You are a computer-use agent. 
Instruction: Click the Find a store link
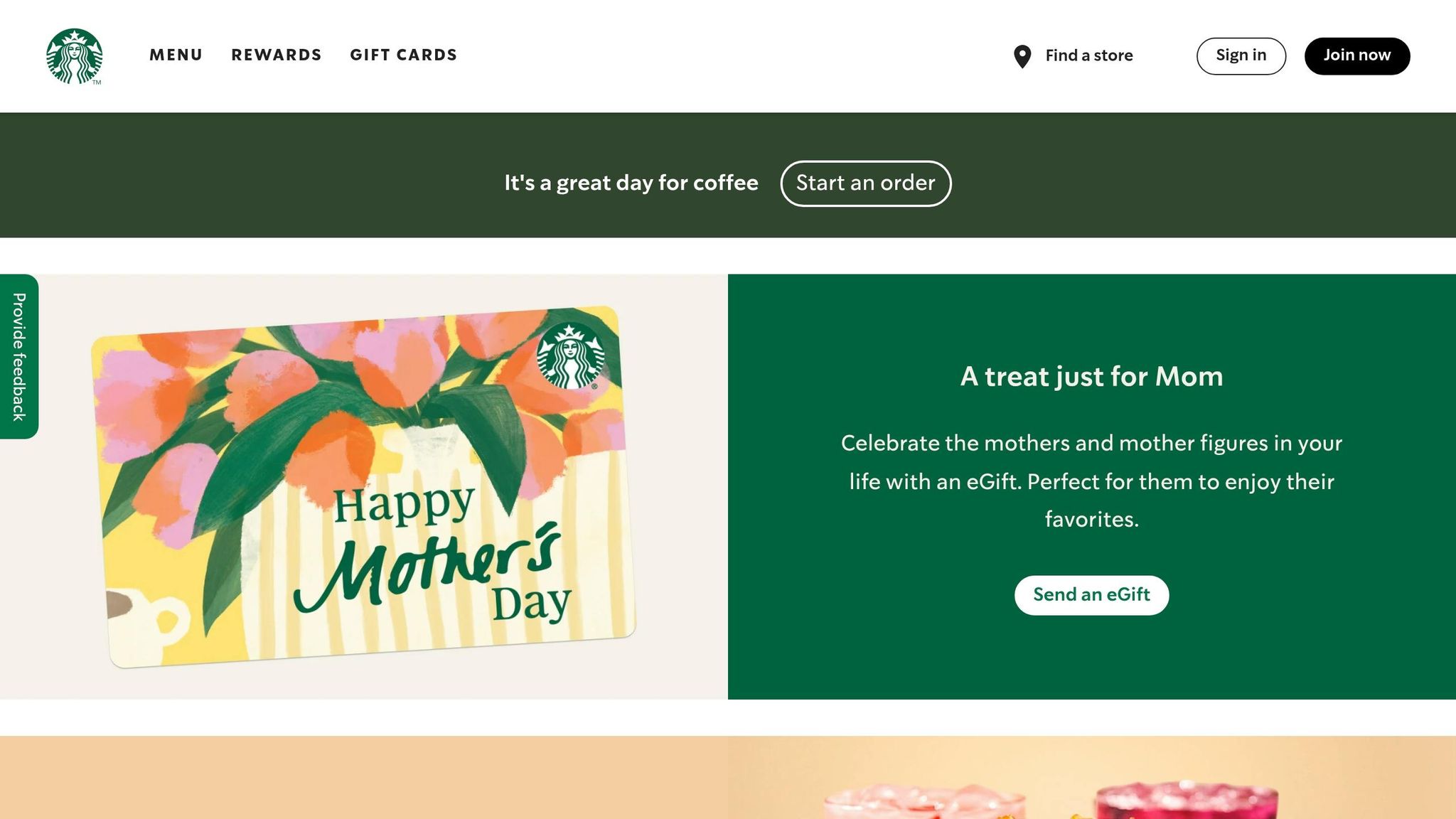[x=1074, y=55]
